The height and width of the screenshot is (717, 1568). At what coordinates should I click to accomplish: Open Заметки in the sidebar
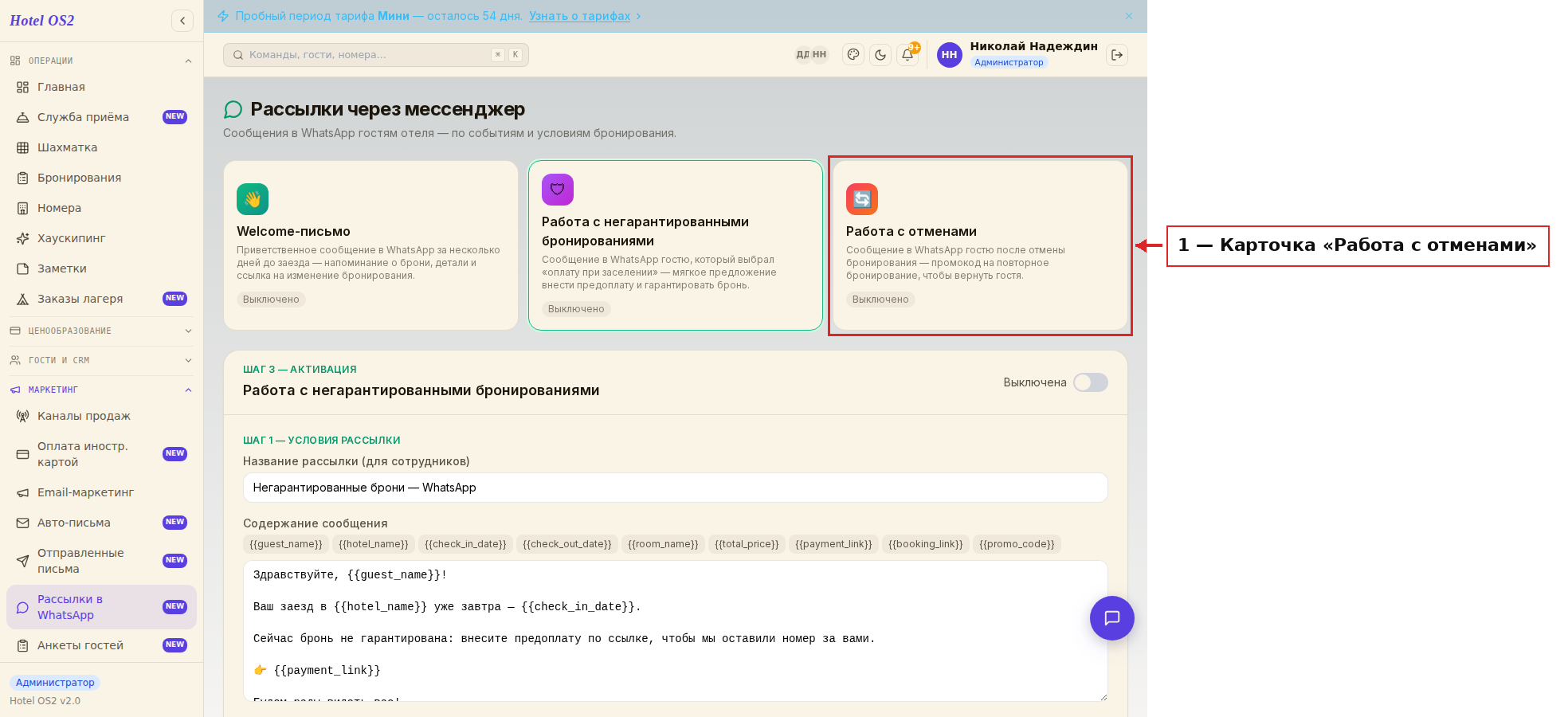click(101, 268)
